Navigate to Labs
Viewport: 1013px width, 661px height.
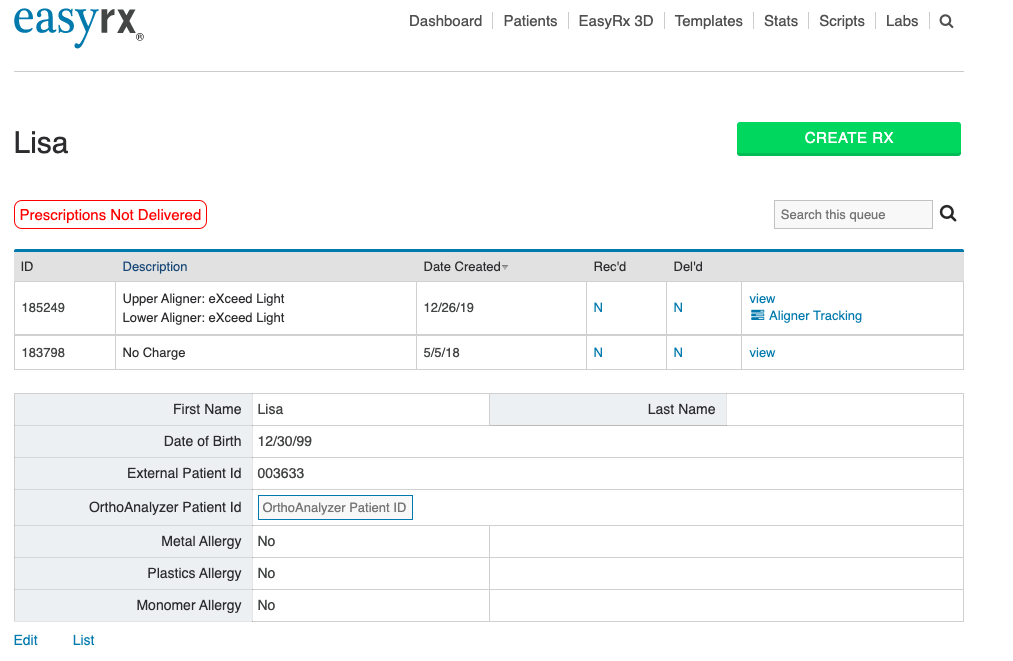point(901,21)
